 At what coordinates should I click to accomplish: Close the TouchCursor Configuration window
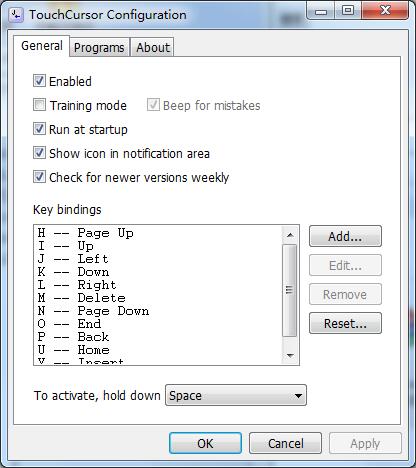tap(385, 11)
